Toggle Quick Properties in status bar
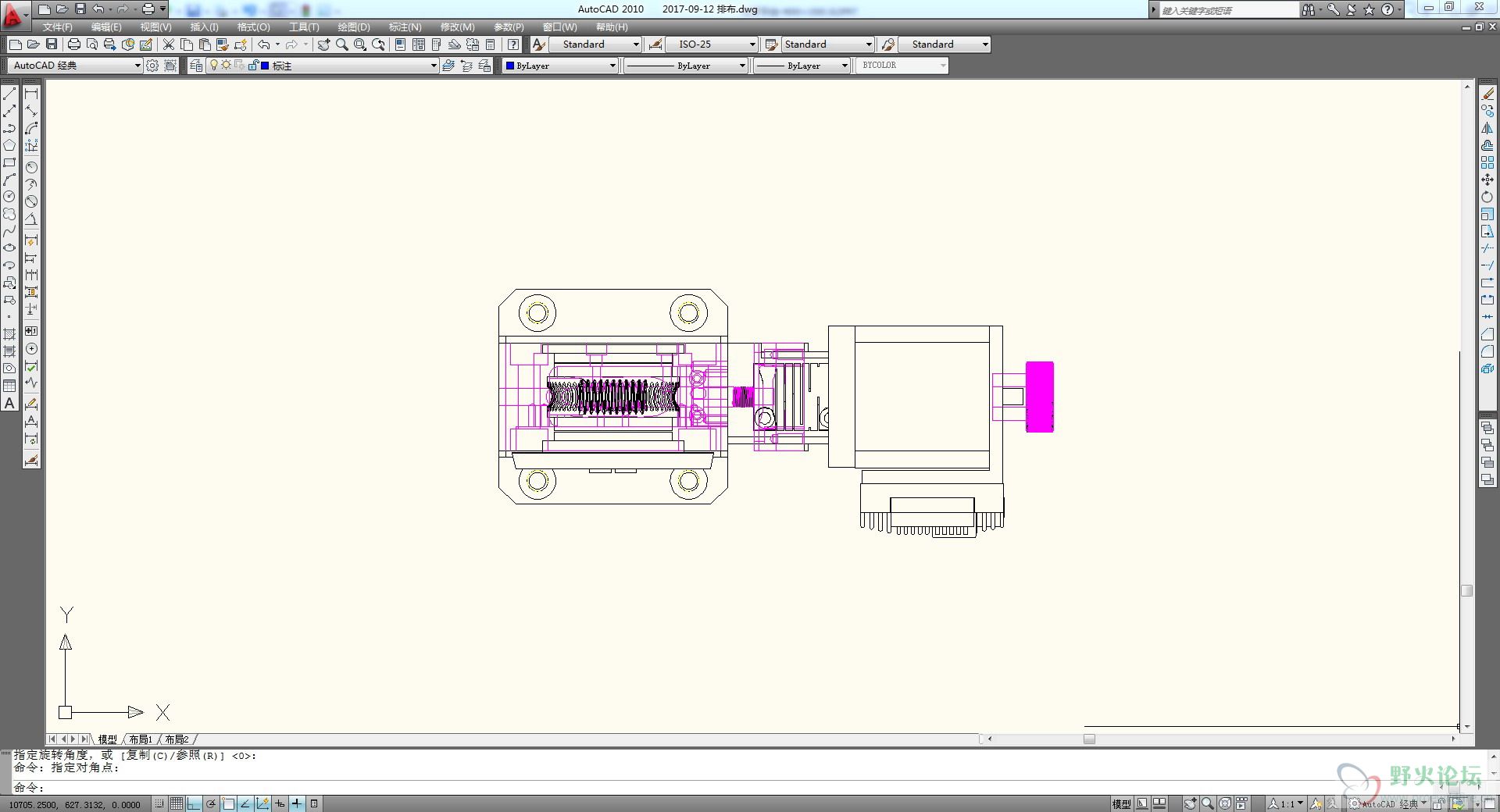Viewport: 1500px width, 812px height. coord(314,803)
